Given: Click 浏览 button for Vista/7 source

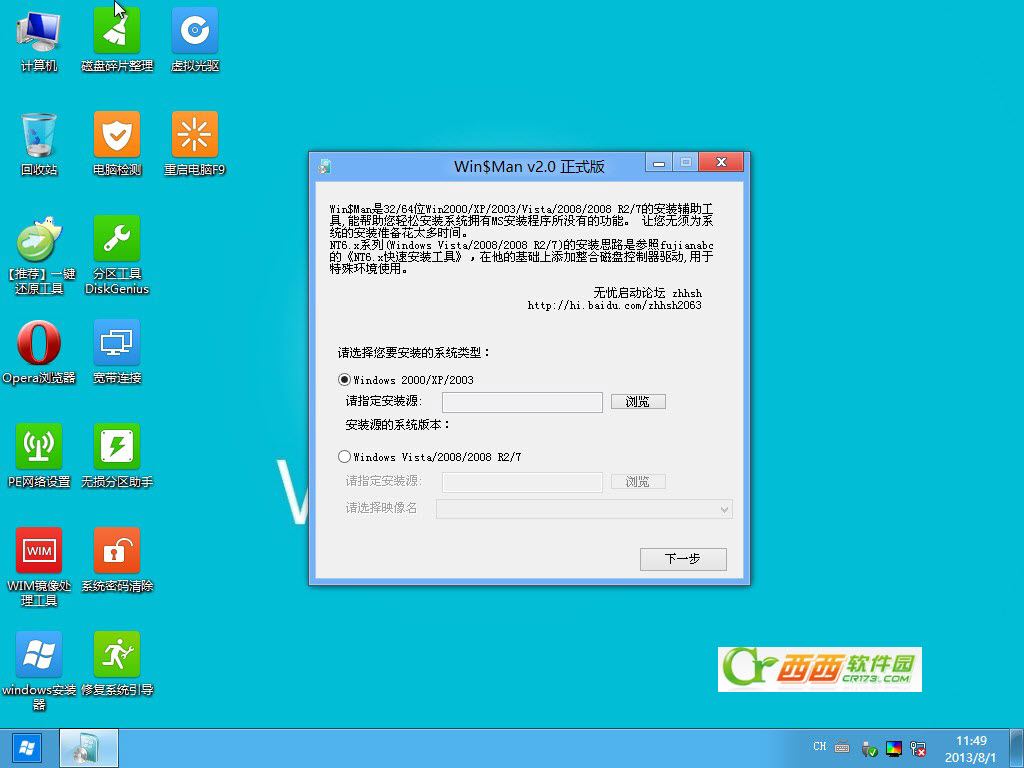Looking at the screenshot, I should point(638,481).
